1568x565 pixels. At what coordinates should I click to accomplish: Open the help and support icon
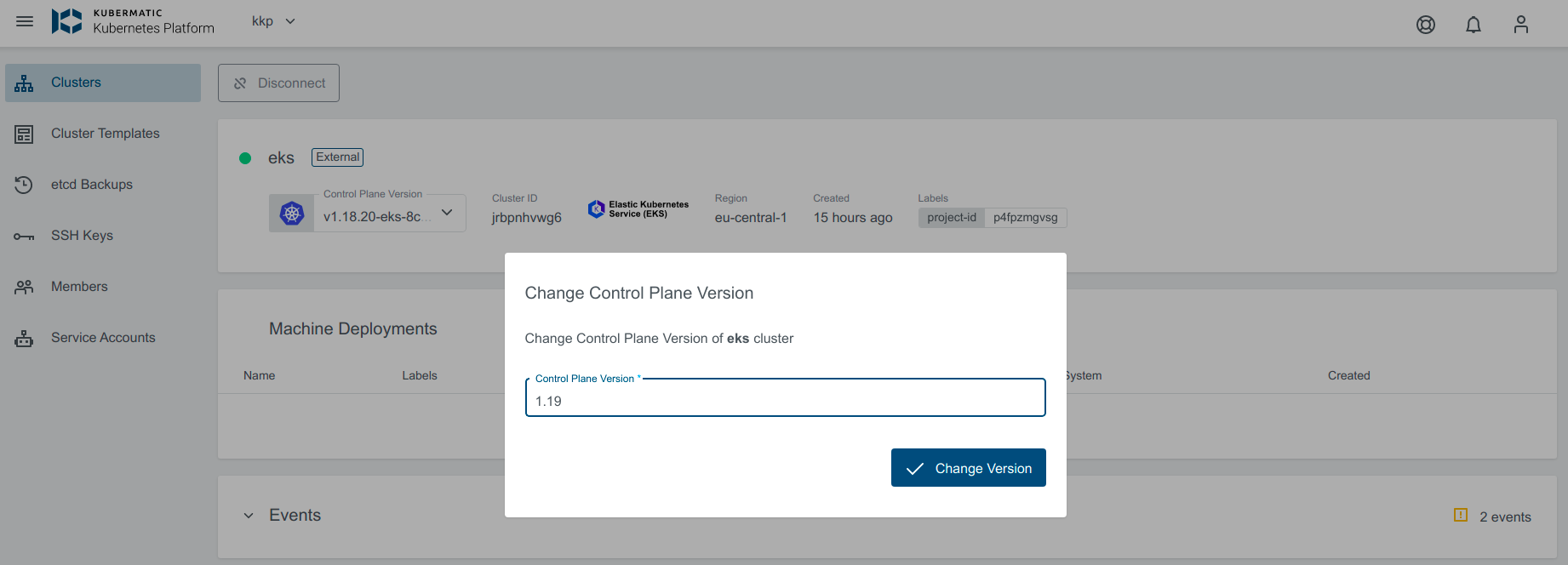(x=1425, y=25)
